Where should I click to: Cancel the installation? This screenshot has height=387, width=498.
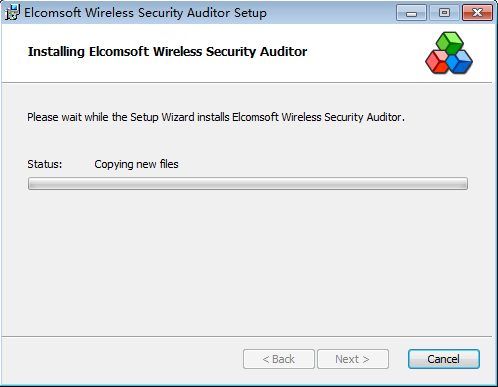pos(444,359)
